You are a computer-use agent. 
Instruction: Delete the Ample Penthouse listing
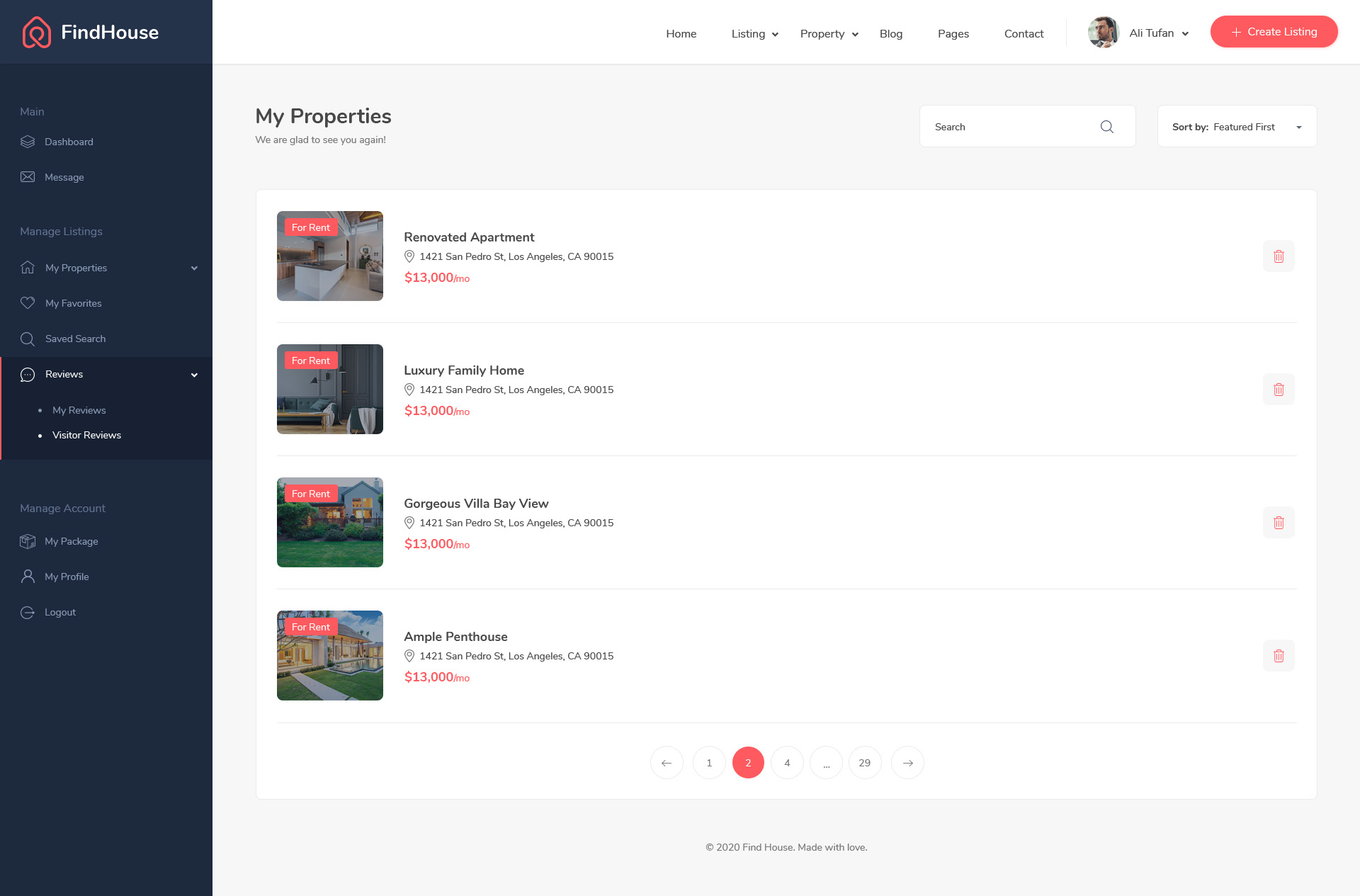[x=1279, y=656]
